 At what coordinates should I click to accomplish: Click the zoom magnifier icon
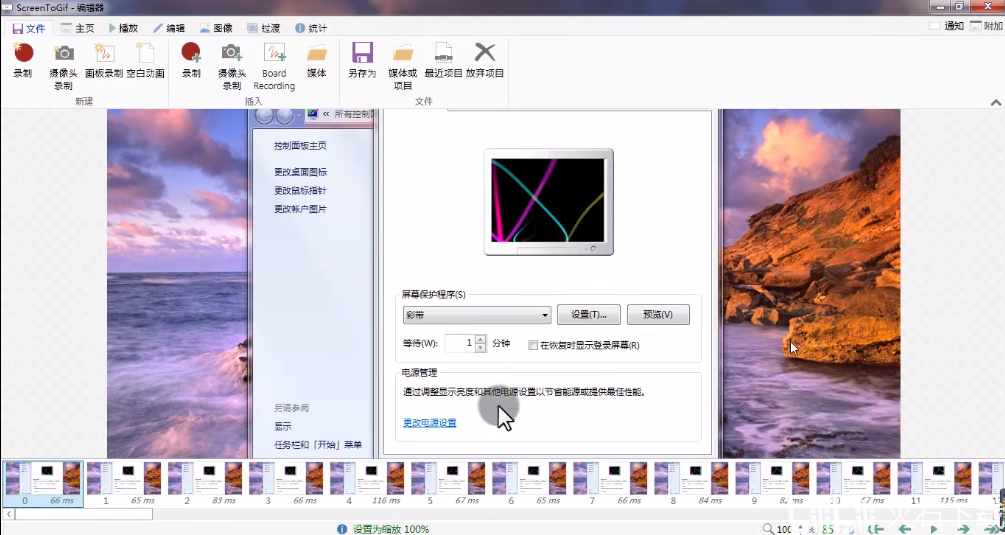click(769, 529)
